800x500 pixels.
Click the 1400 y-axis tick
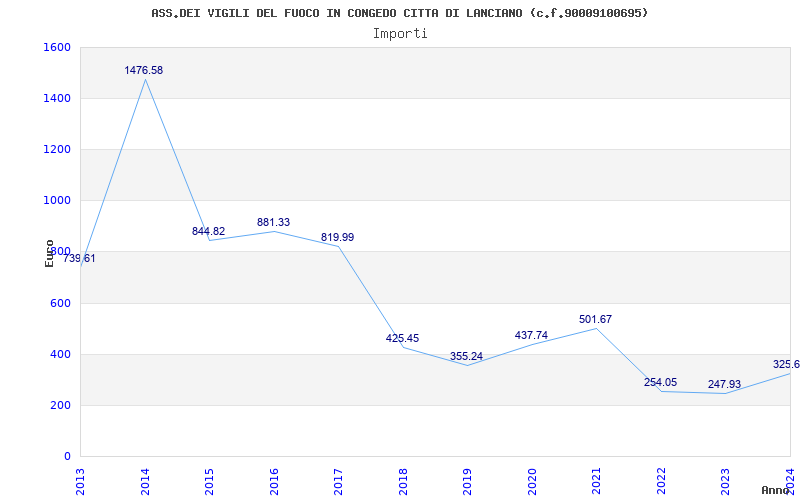click(x=57, y=98)
